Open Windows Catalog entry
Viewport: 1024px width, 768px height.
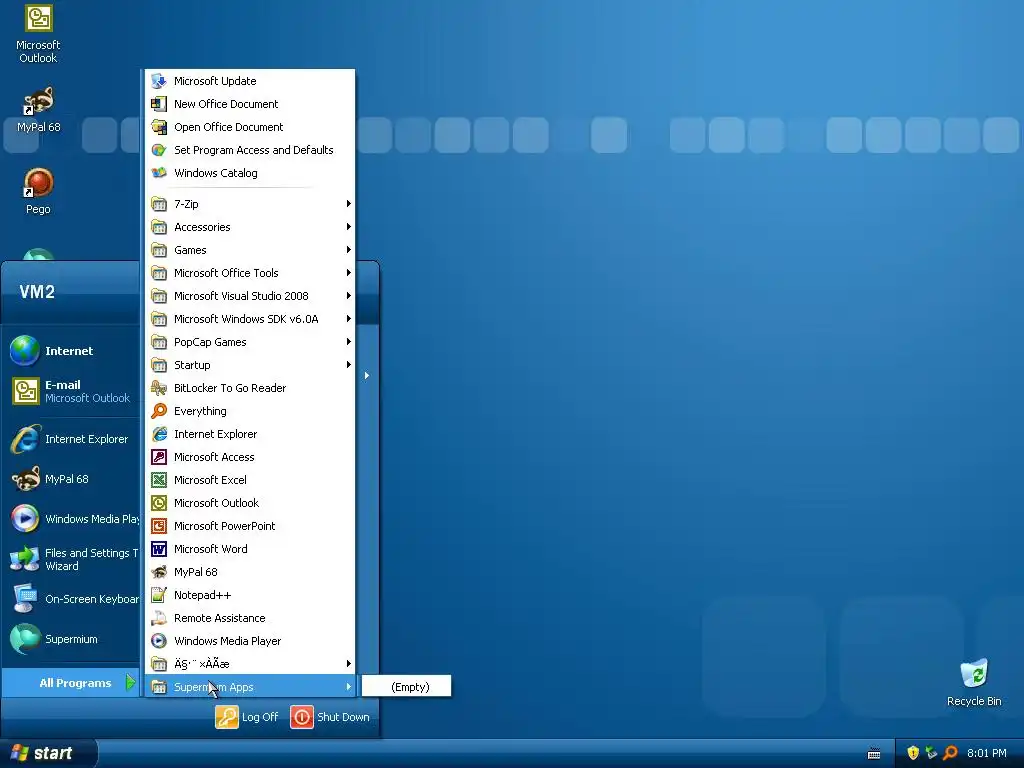pyautogui.click(x=249, y=173)
